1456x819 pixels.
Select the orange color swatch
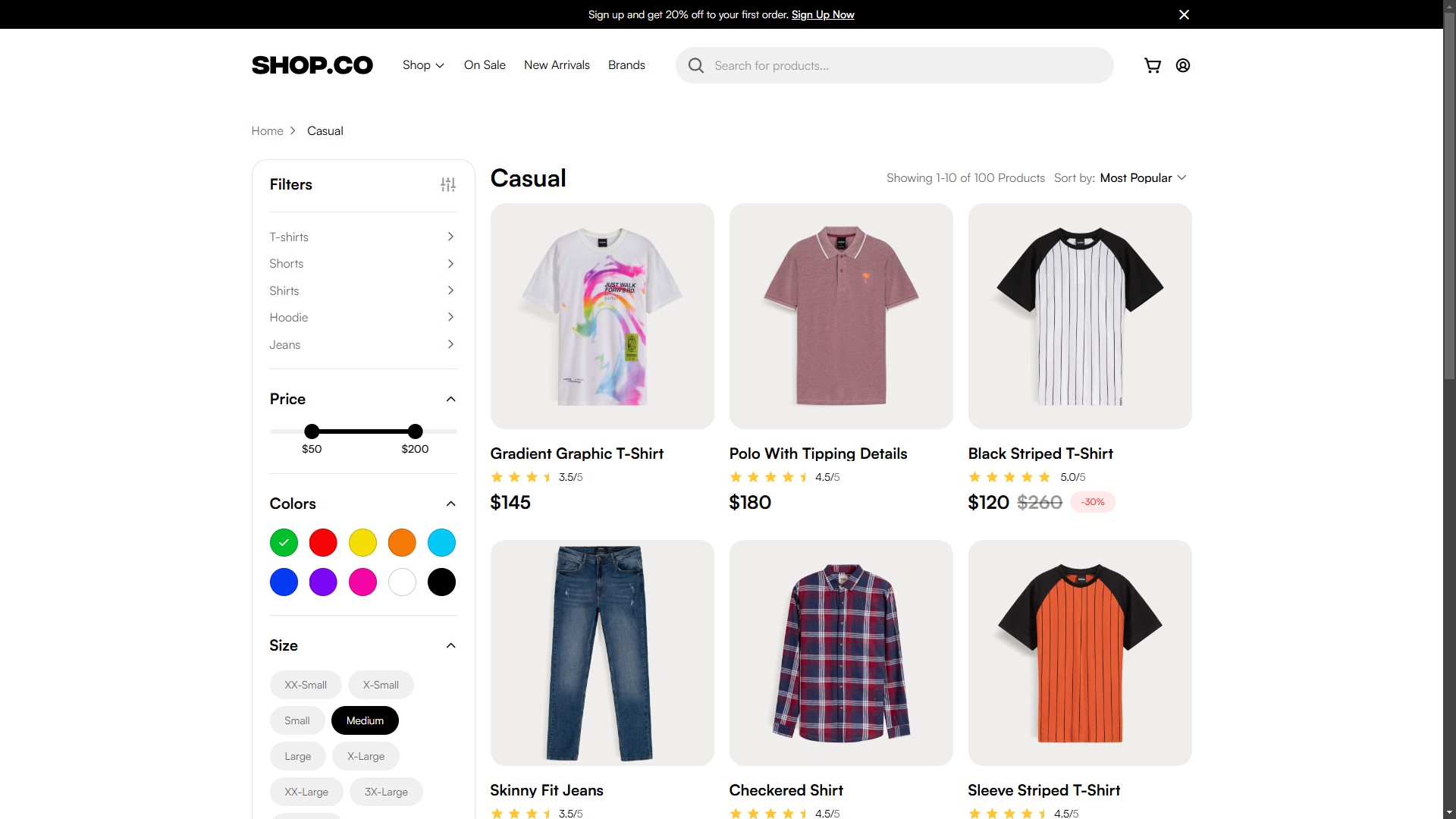[402, 543]
